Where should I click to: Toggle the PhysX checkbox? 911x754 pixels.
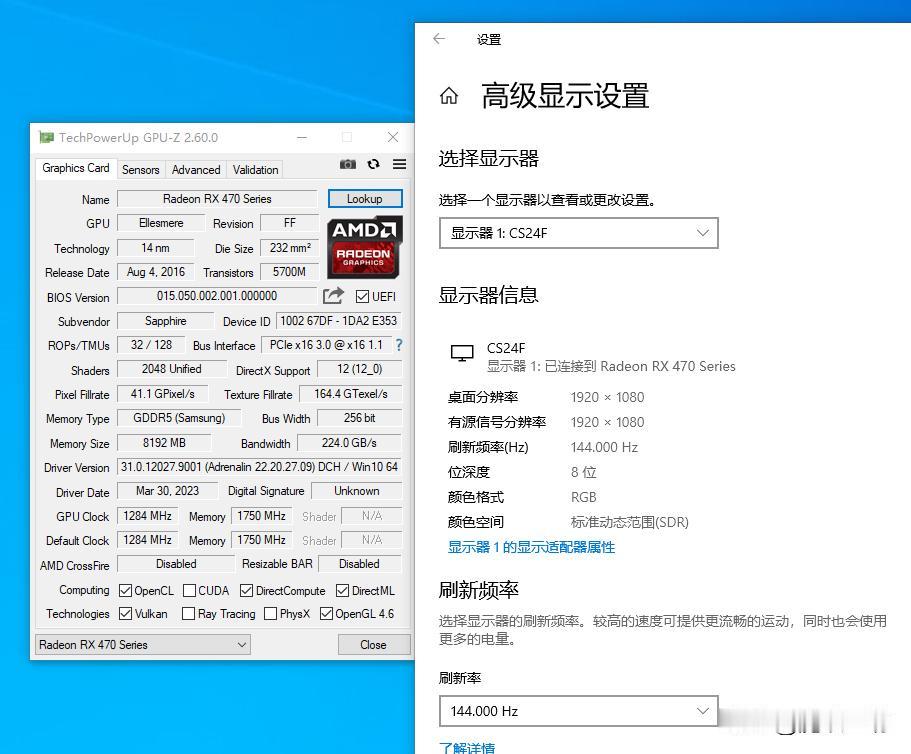pyautogui.click(x=270, y=613)
